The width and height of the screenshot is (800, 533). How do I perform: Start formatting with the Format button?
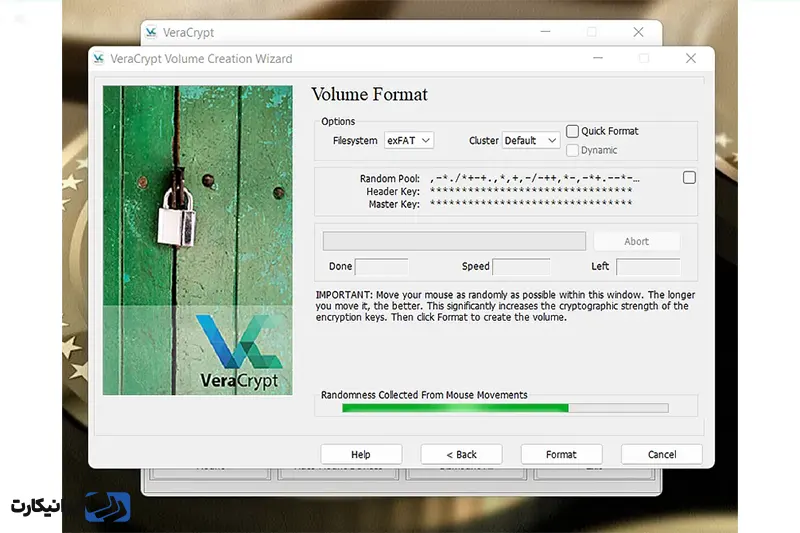pyautogui.click(x=561, y=454)
